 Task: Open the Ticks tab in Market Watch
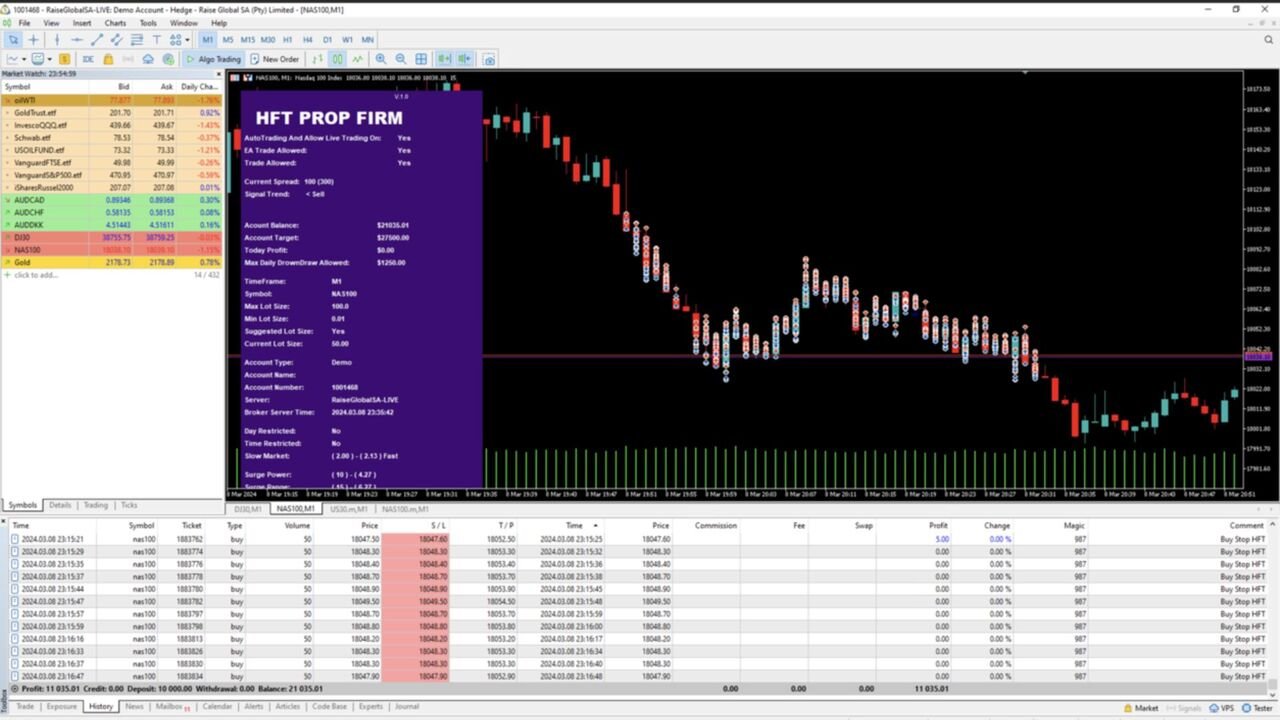(129, 505)
